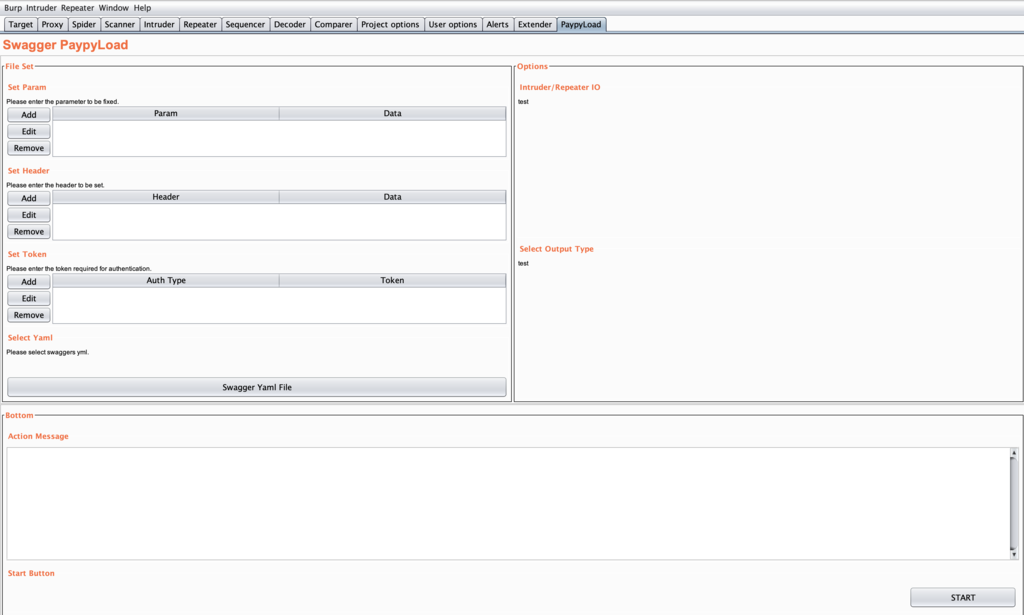
Task: Click 'Please enter the token required for authentication.' text
Action: click(x=79, y=268)
